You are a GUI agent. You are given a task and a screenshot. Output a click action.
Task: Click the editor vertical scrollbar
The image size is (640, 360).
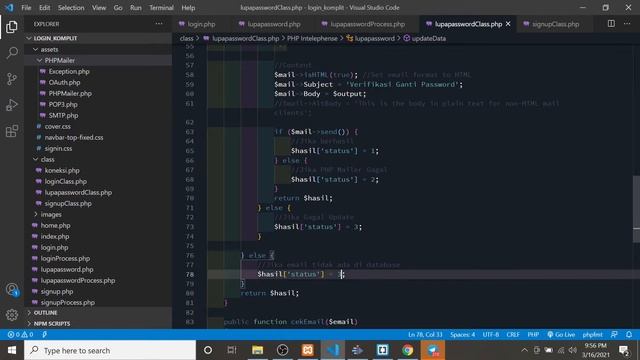(636, 208)
